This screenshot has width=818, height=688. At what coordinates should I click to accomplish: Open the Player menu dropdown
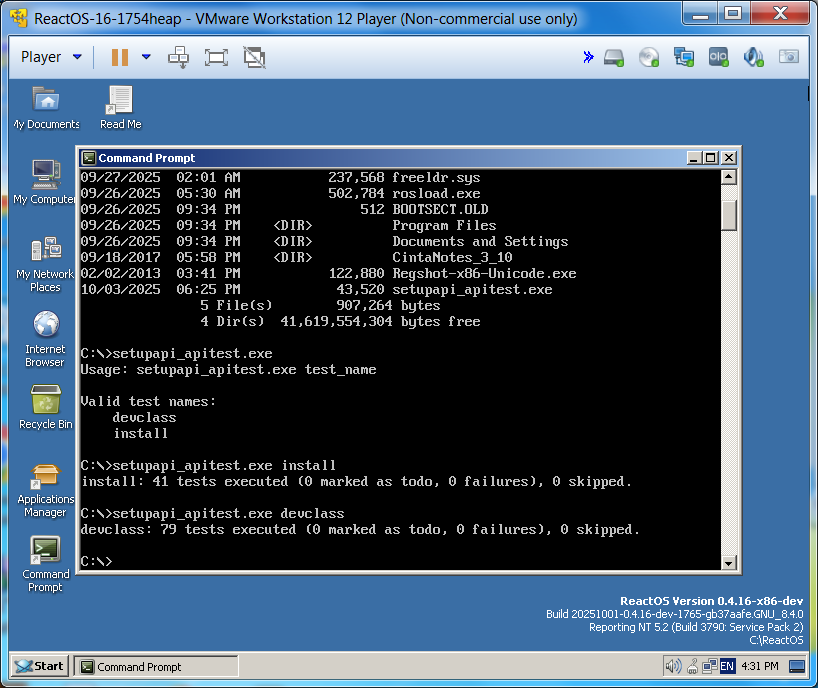pos(50,57)
